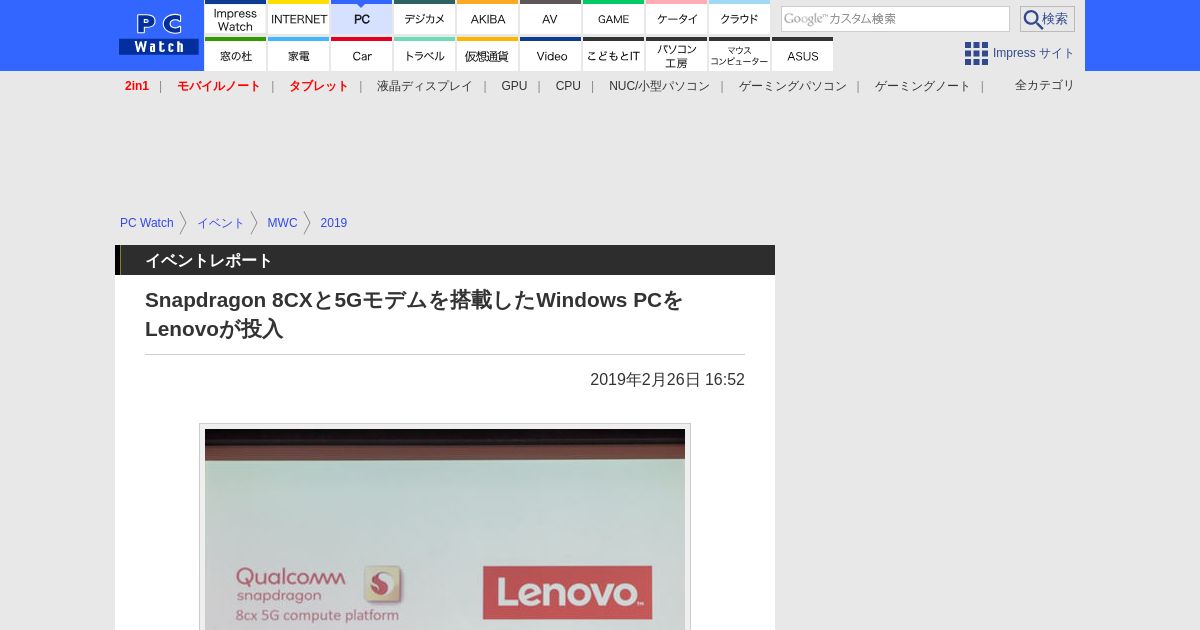Open the Car Watch tab
The image size is (1200, 630).
362,55
